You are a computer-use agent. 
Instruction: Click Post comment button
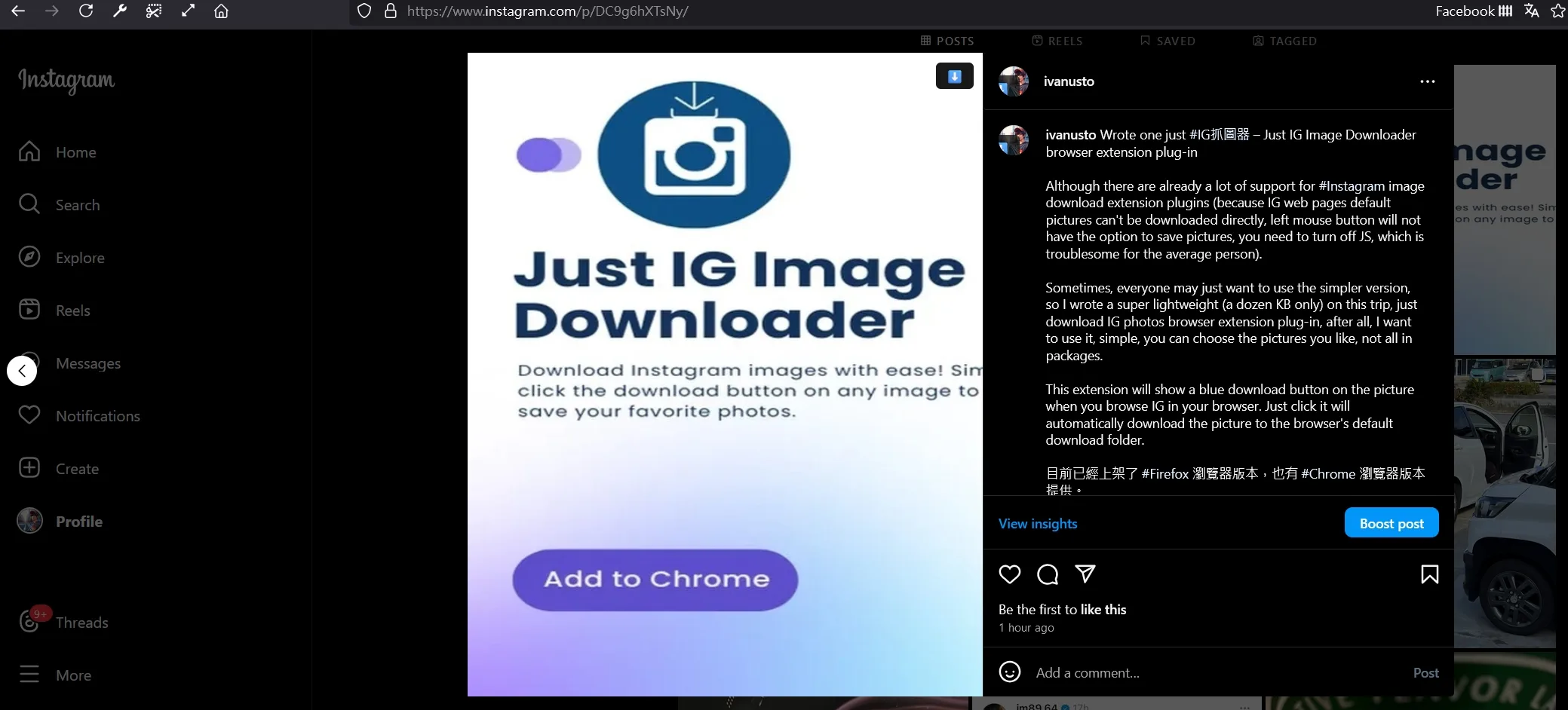(1425, 672)
